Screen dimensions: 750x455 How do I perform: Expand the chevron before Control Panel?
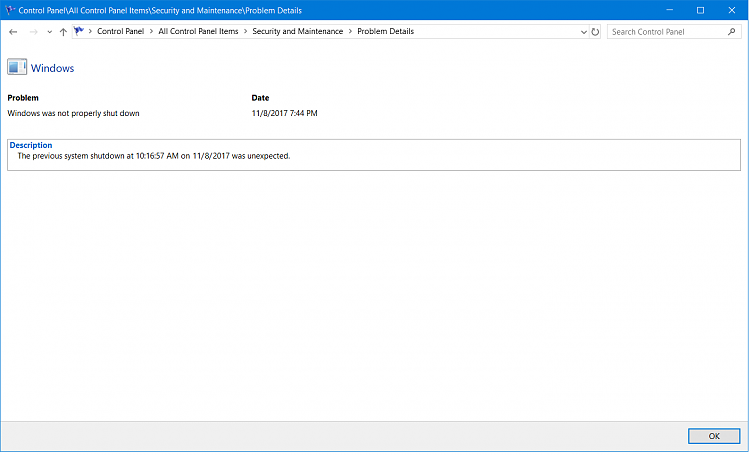pos(90,31)
